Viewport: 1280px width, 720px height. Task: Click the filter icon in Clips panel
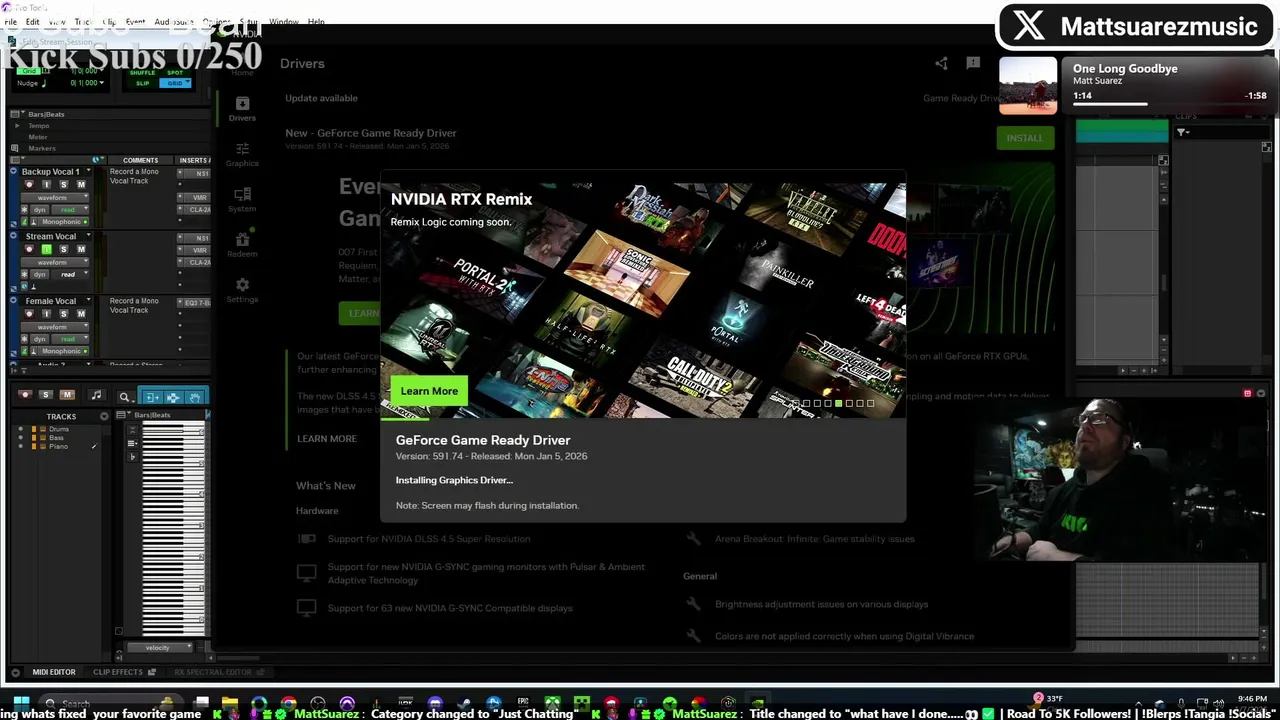(1182, 132)
